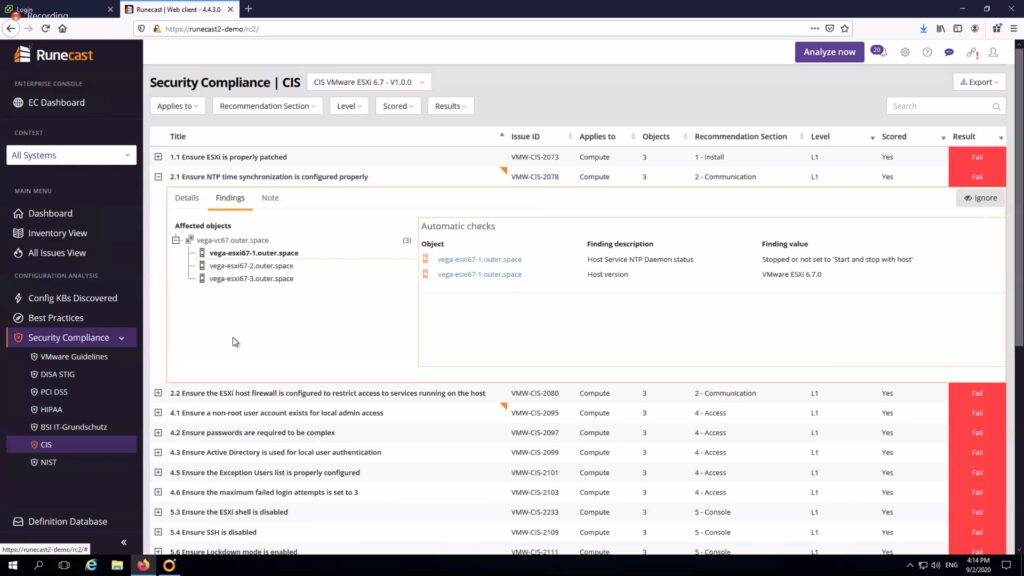This screenshot has height=576, width=1024.
Task: Expand row 2.2 ESXi host firewall
Action: pyautogui.click(x=158, y=393)
